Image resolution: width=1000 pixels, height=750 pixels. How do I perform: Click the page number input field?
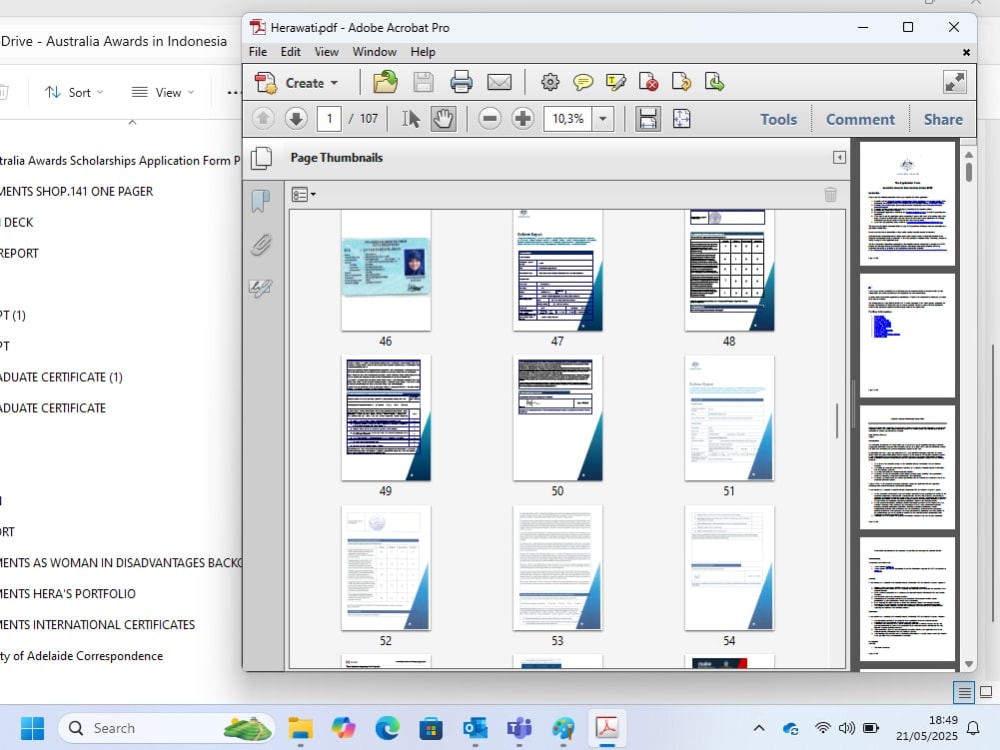pos(329,119)
